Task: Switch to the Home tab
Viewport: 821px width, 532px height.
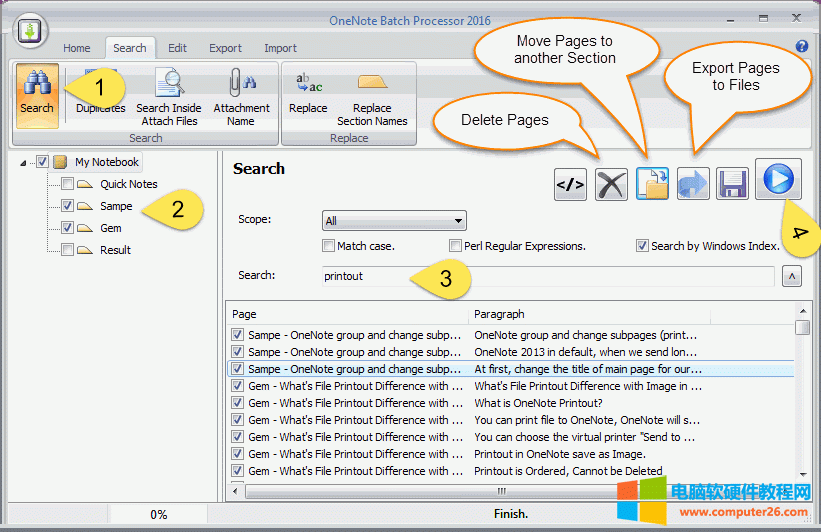Action: pyautogui.click(x=76, y=48)
